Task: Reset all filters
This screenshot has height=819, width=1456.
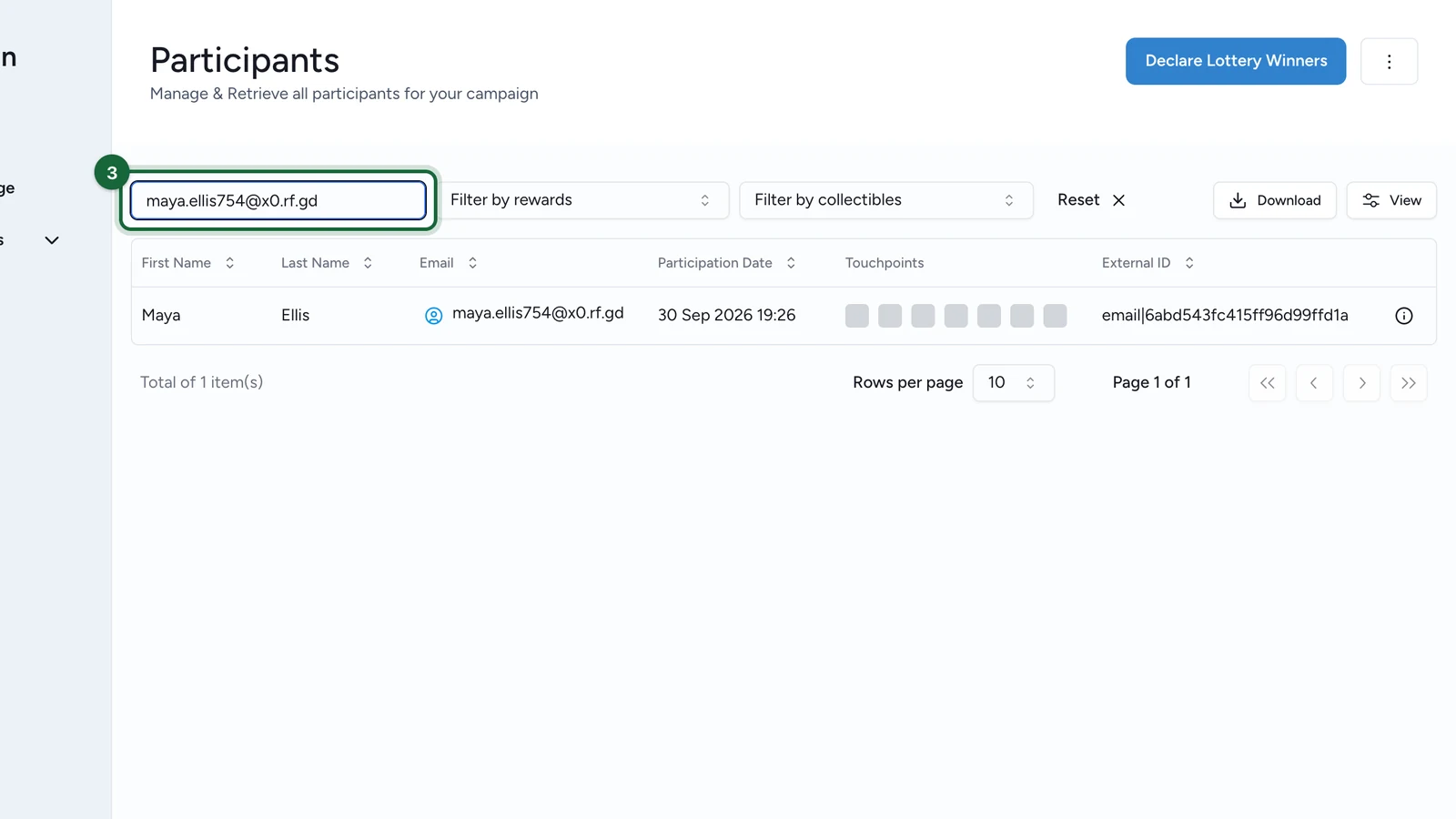Action: (x=1091, y=200)
